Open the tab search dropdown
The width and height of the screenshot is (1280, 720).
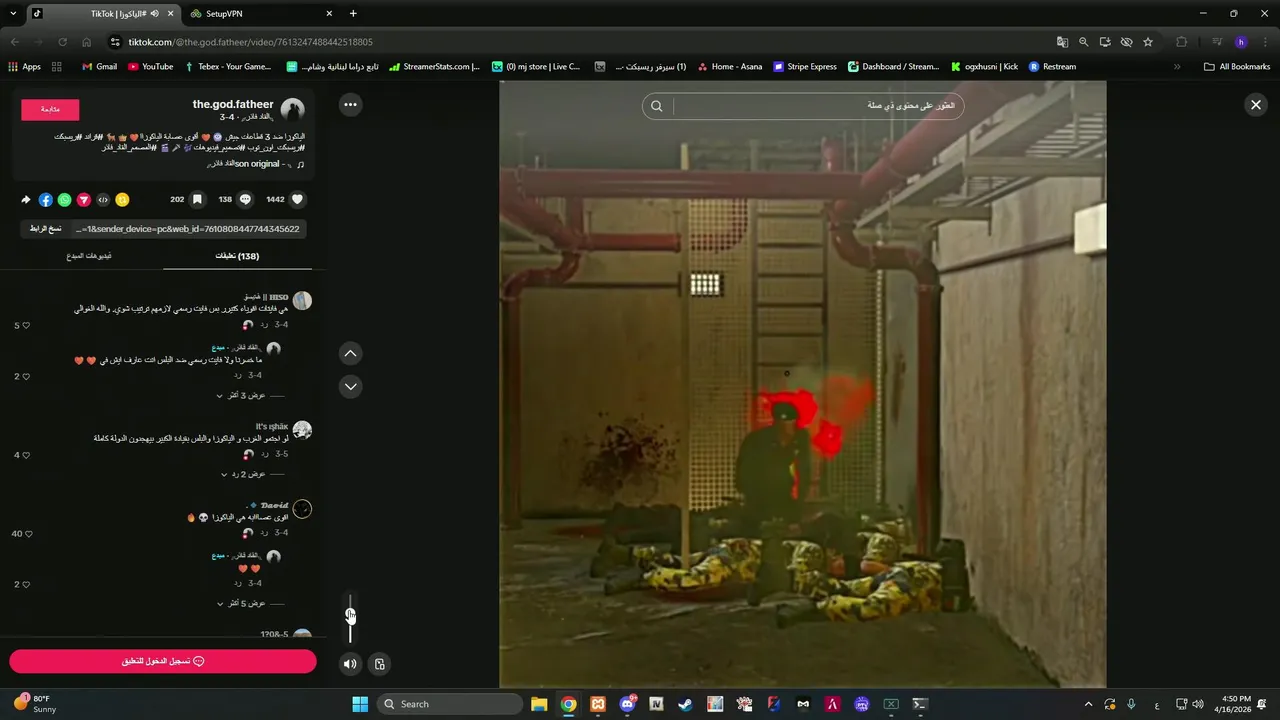point(13,14)
